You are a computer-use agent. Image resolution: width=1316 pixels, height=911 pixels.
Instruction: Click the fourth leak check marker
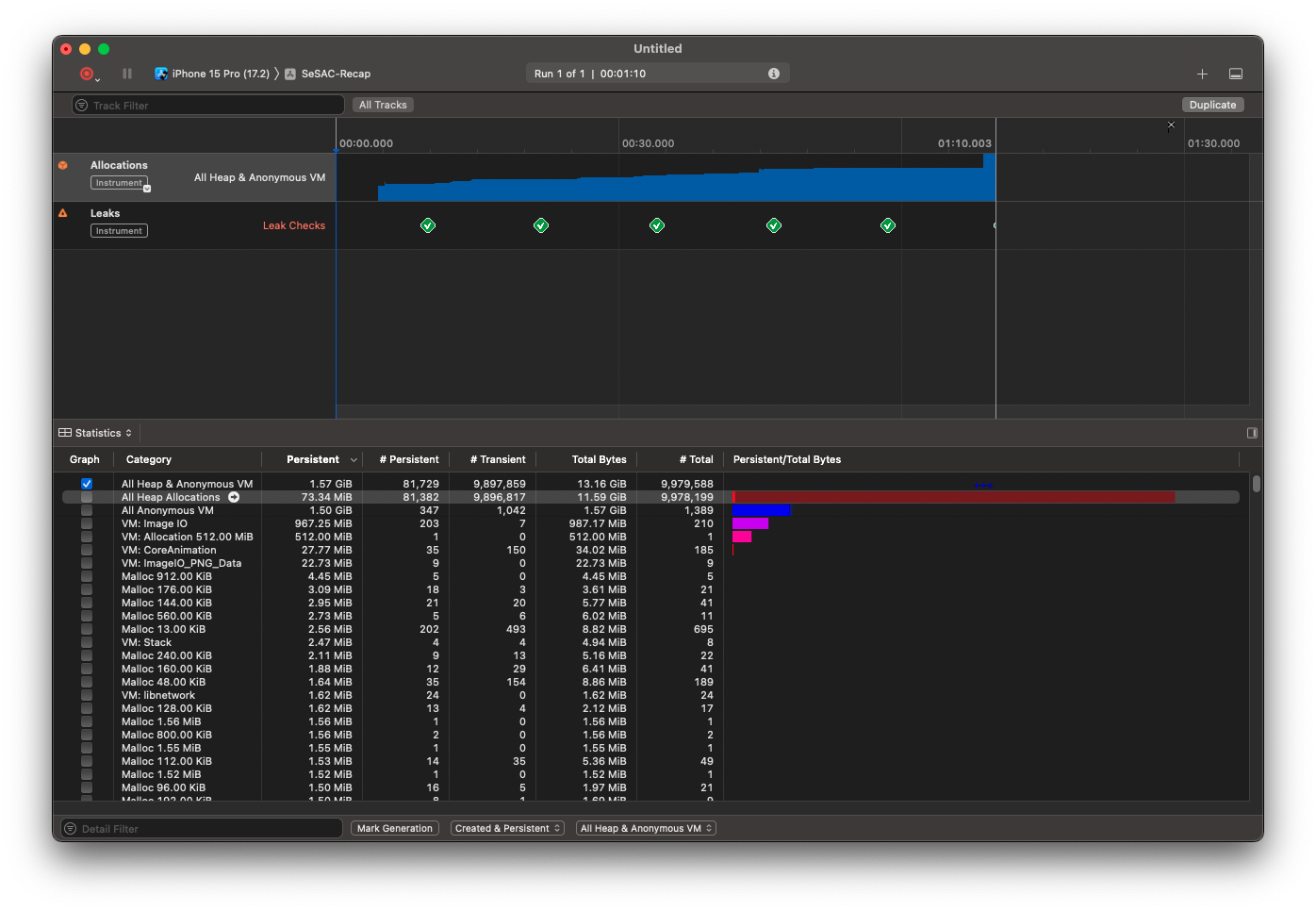(x=774, y=225)
